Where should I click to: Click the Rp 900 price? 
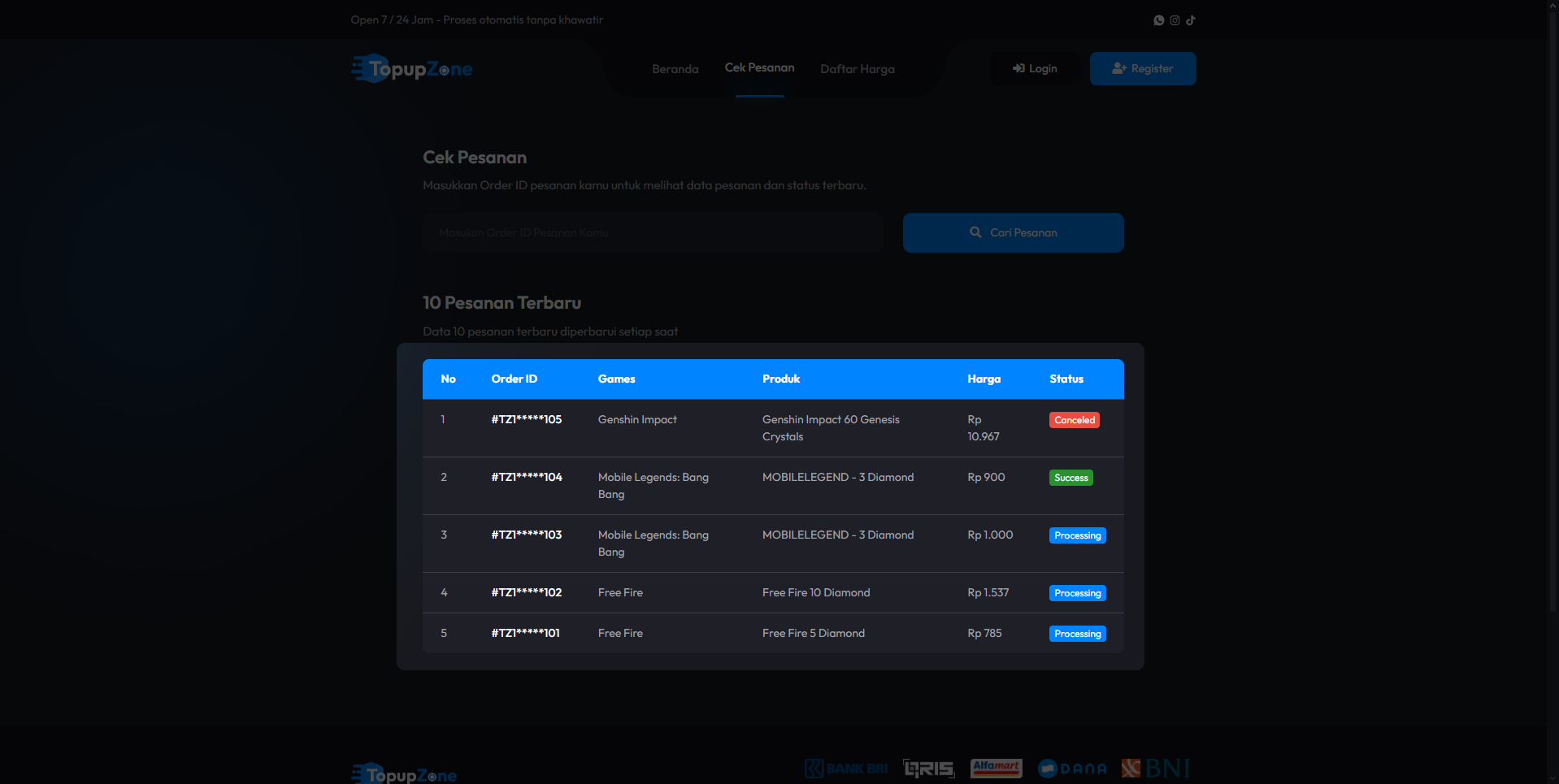[986, 477]
